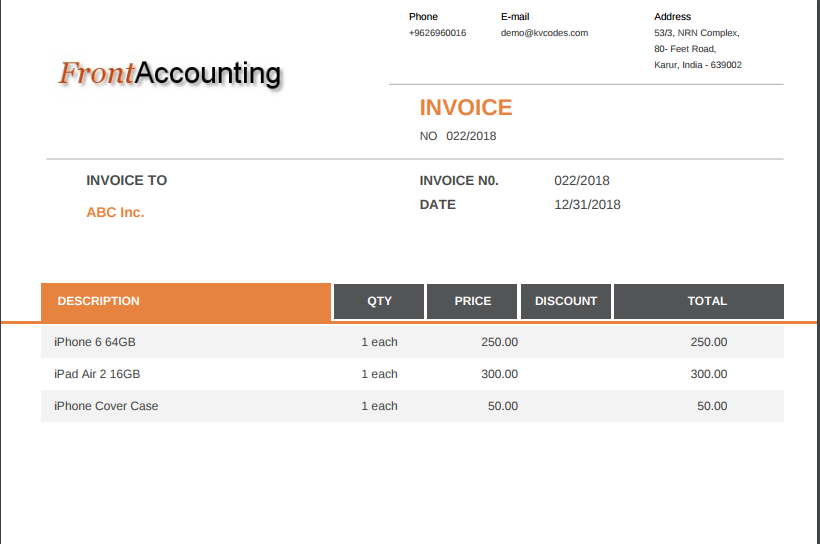Select the 50.00 price of iPhone Cover Case
The height and width of the screenshot is (544, 820).
(502, 406)
